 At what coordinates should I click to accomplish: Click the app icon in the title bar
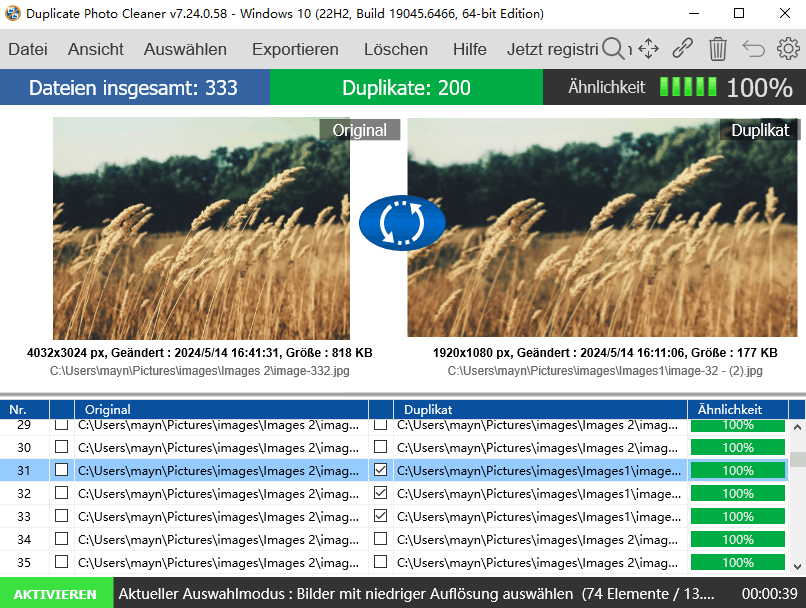tap(13, 14)
